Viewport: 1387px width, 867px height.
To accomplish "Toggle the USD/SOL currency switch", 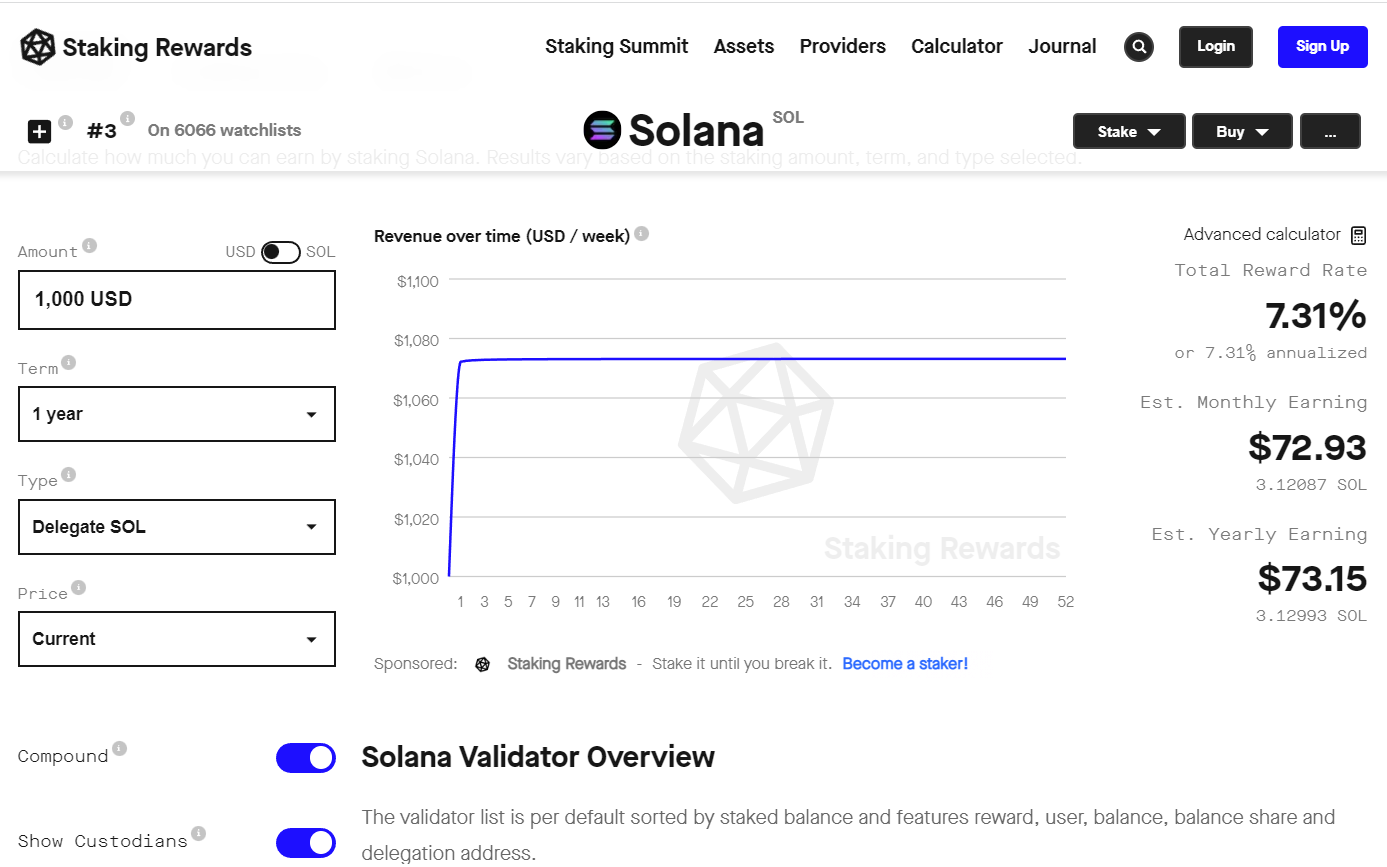I will [x=281, y=252].
